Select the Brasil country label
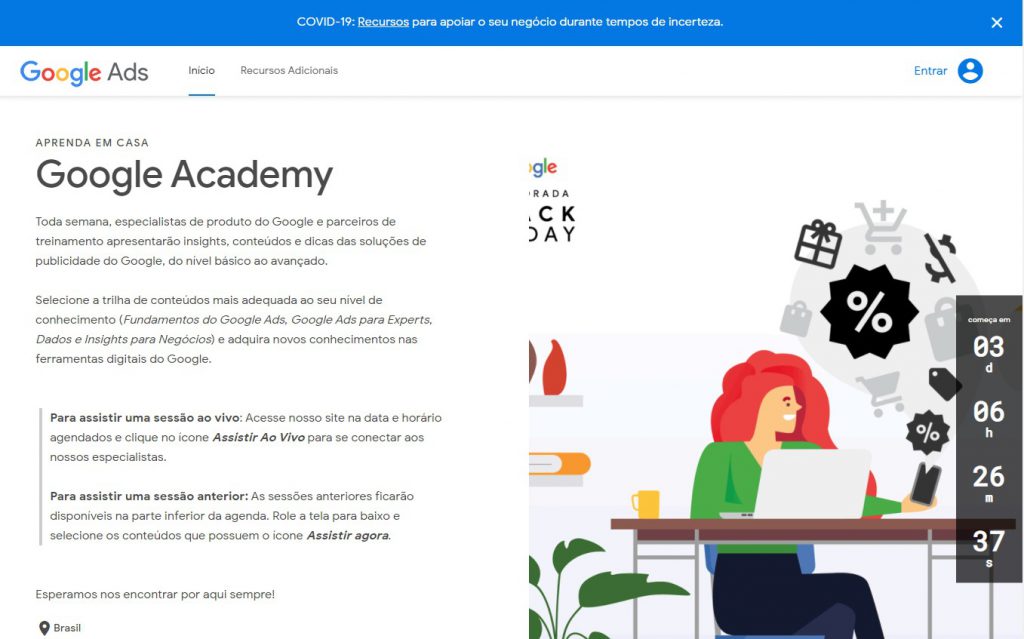The height and width of the screenshot is (639, 1024). [67, 628]
